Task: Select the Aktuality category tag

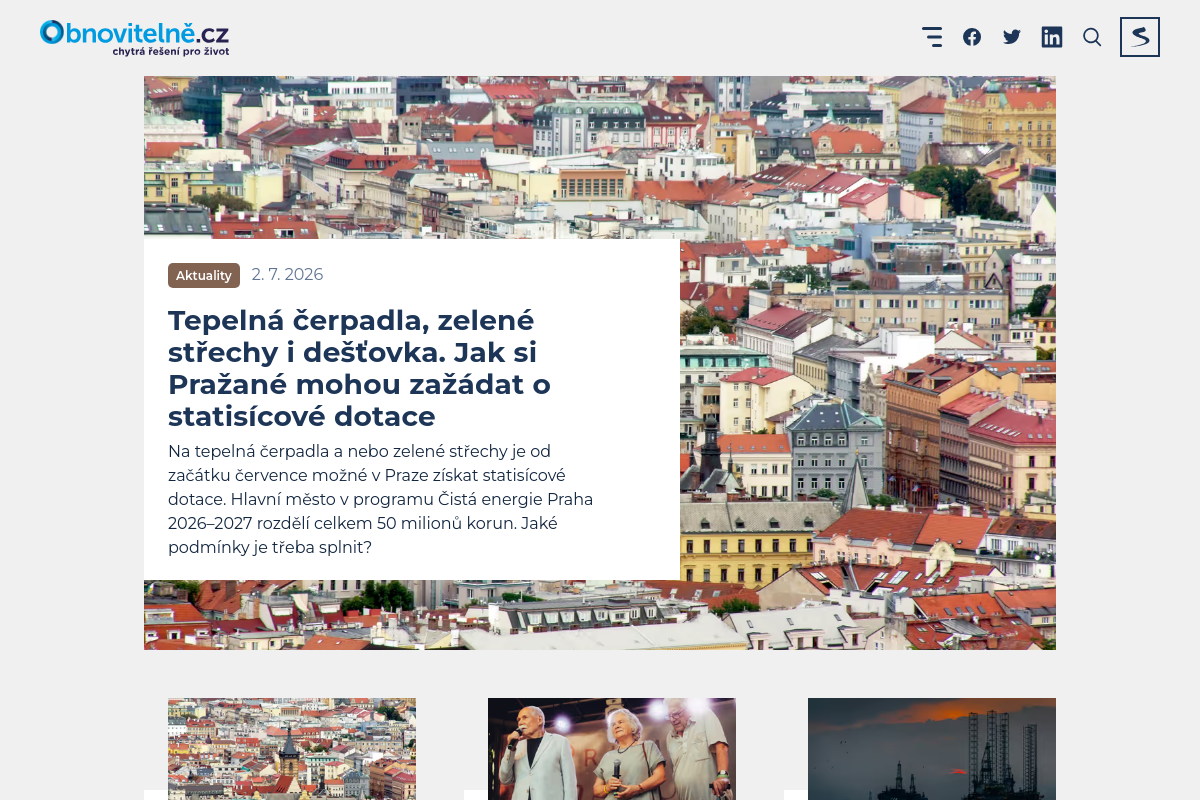Action: coord(204,275)
